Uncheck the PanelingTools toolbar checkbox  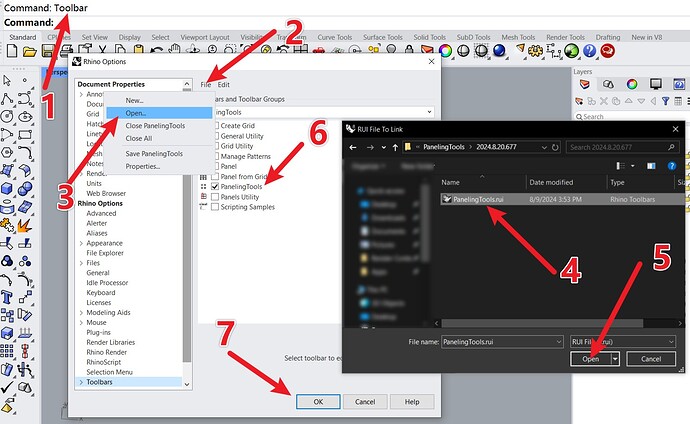[215, 186]
